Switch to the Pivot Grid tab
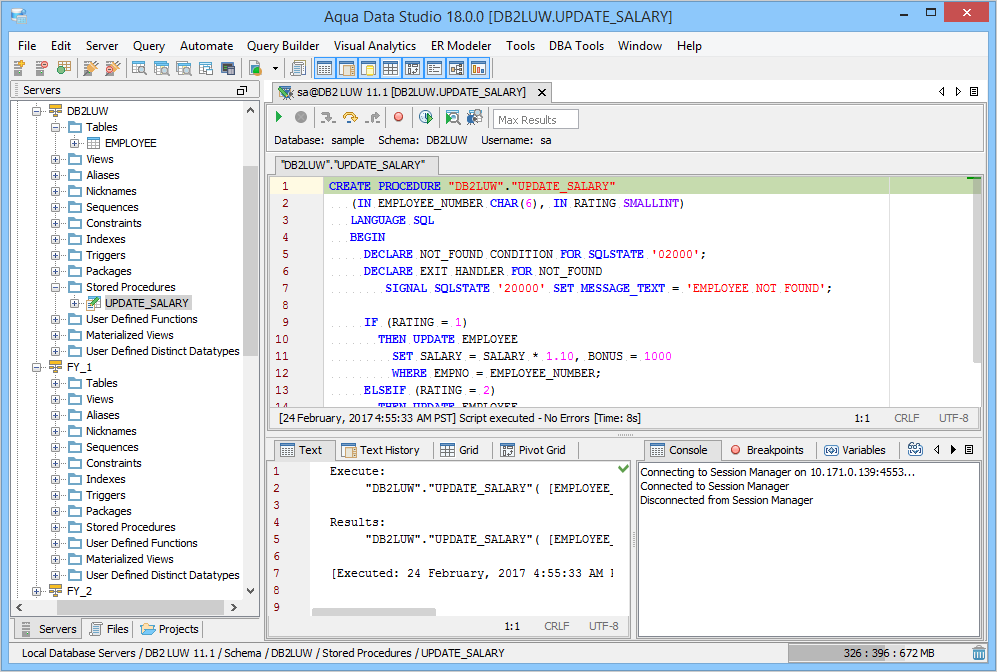The width and height of the screenshot is (997, 672). click(533, 450)
